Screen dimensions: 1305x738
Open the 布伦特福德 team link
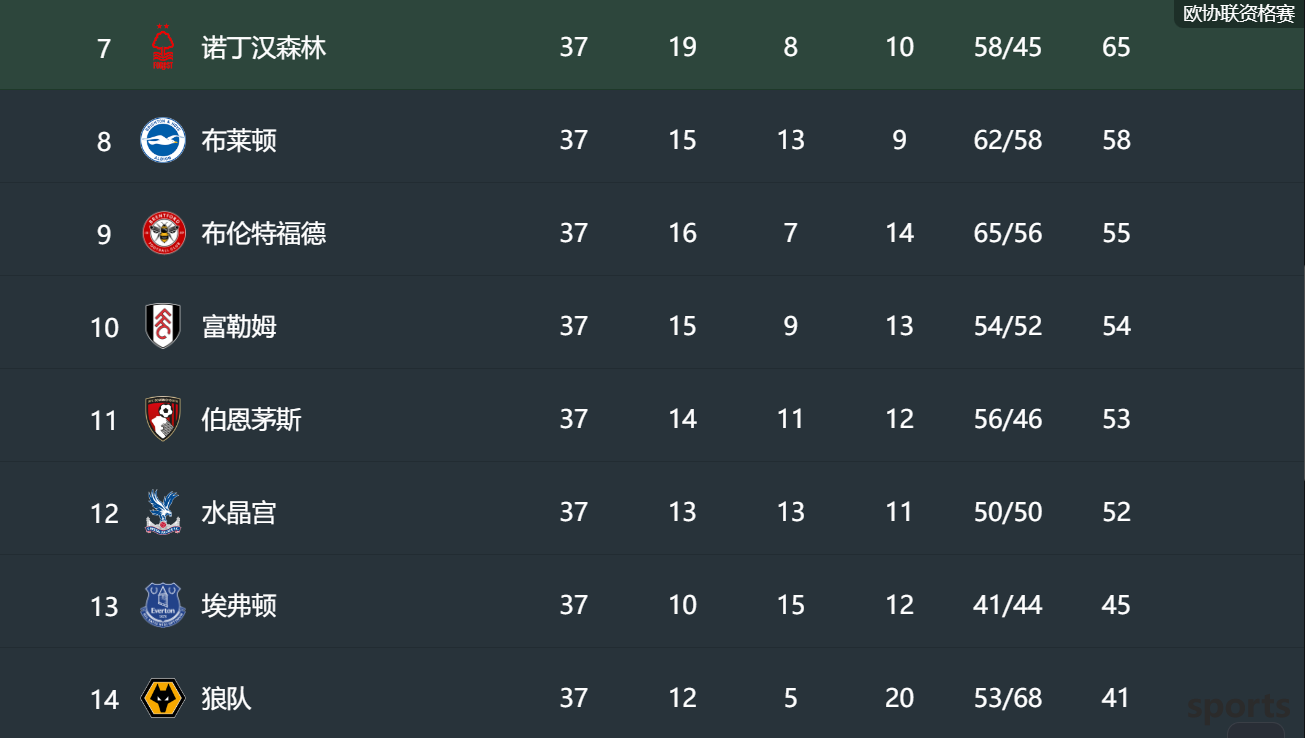pos(264,233)
